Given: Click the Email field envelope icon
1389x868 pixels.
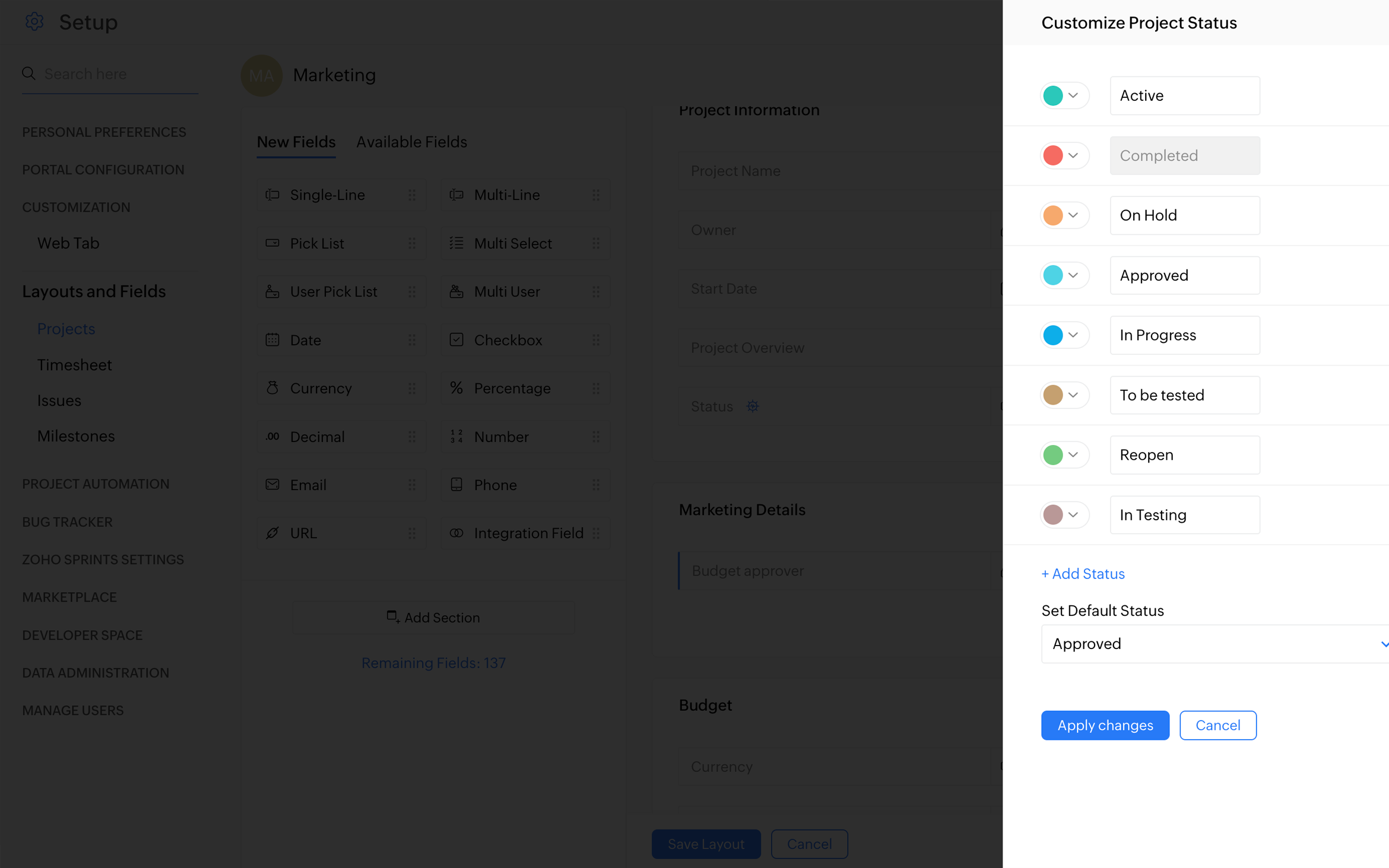Looking at the screenshot, I should click(x=272, y=485).
